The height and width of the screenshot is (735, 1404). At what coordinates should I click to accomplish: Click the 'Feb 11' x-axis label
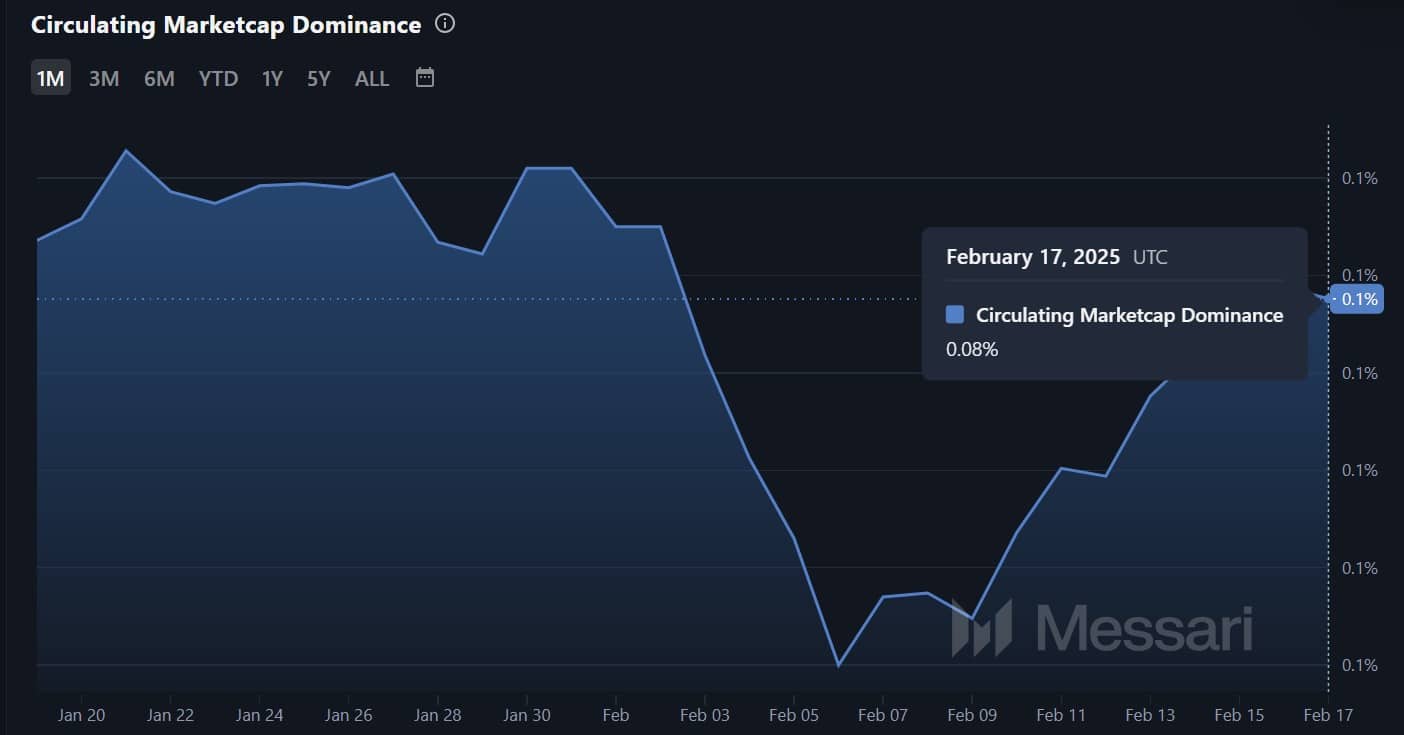[x=1061, y=715]
